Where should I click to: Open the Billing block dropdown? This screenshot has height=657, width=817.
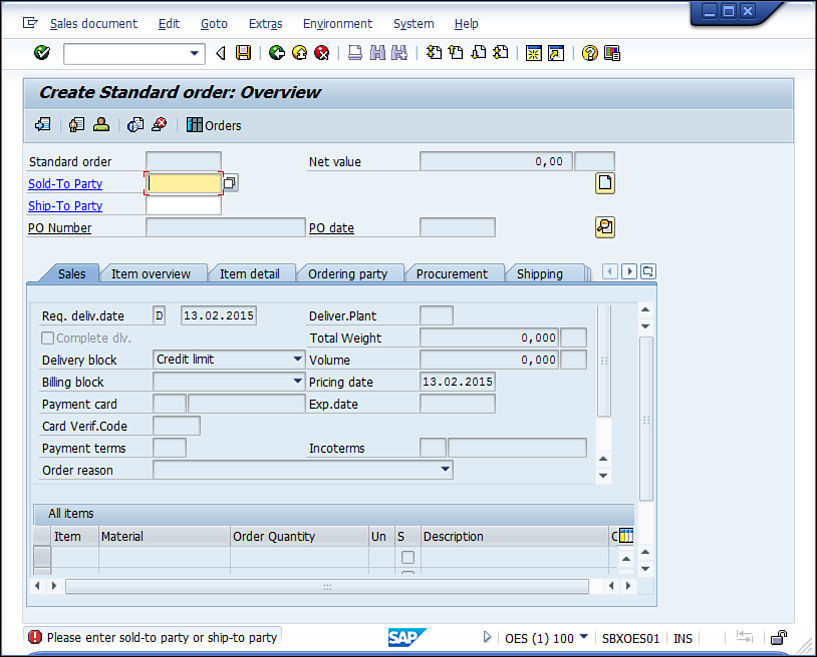tap(297, 381)
